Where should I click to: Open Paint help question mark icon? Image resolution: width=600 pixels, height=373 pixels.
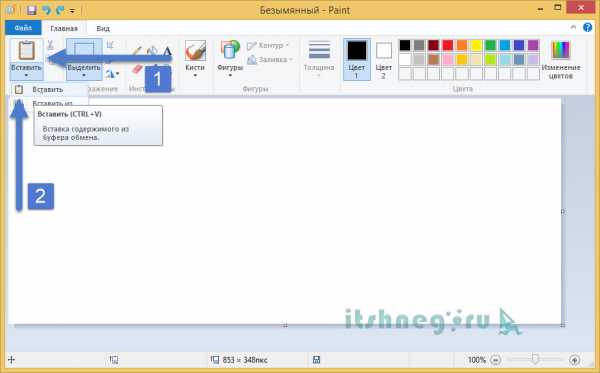(587, 27)
